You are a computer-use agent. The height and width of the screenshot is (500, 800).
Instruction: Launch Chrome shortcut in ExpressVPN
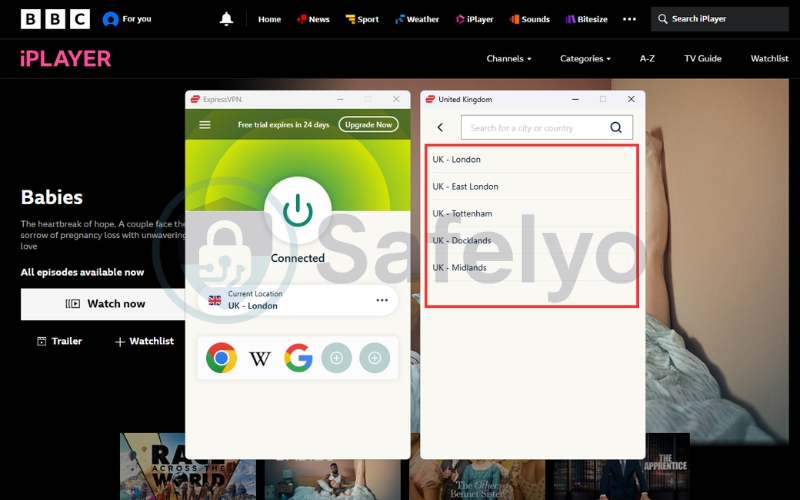tap(221, 358)
